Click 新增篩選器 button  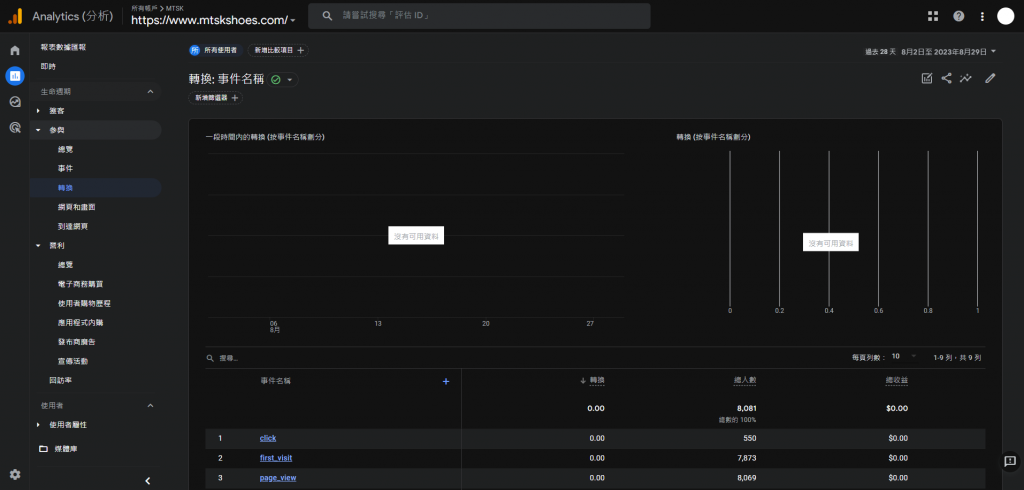coord(216,98)
